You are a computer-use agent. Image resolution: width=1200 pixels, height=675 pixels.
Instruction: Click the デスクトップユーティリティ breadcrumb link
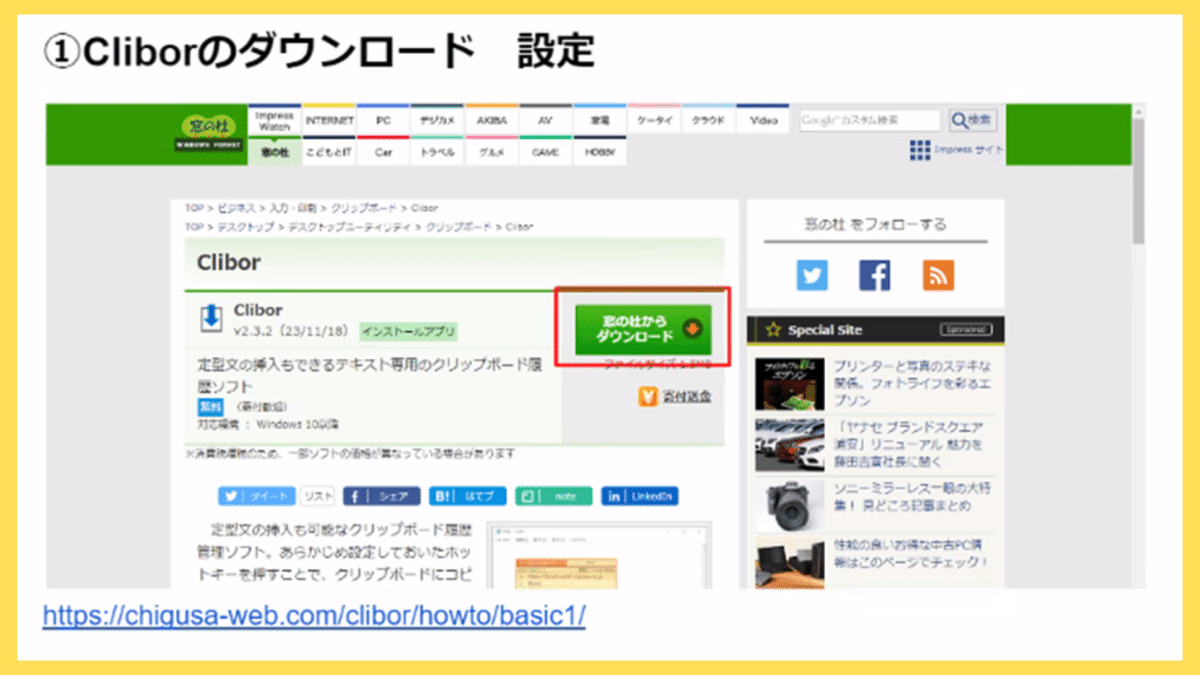(x=351, y=227)
